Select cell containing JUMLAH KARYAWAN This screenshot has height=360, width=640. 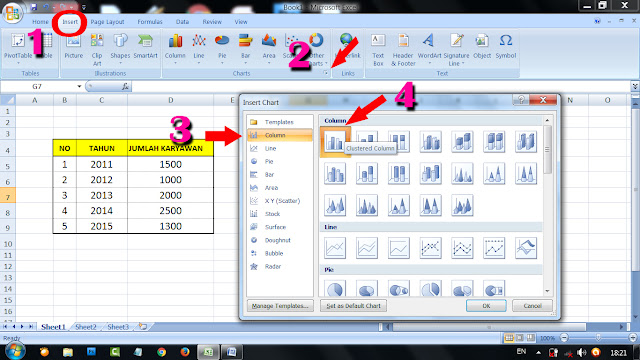tap(170, 148)
